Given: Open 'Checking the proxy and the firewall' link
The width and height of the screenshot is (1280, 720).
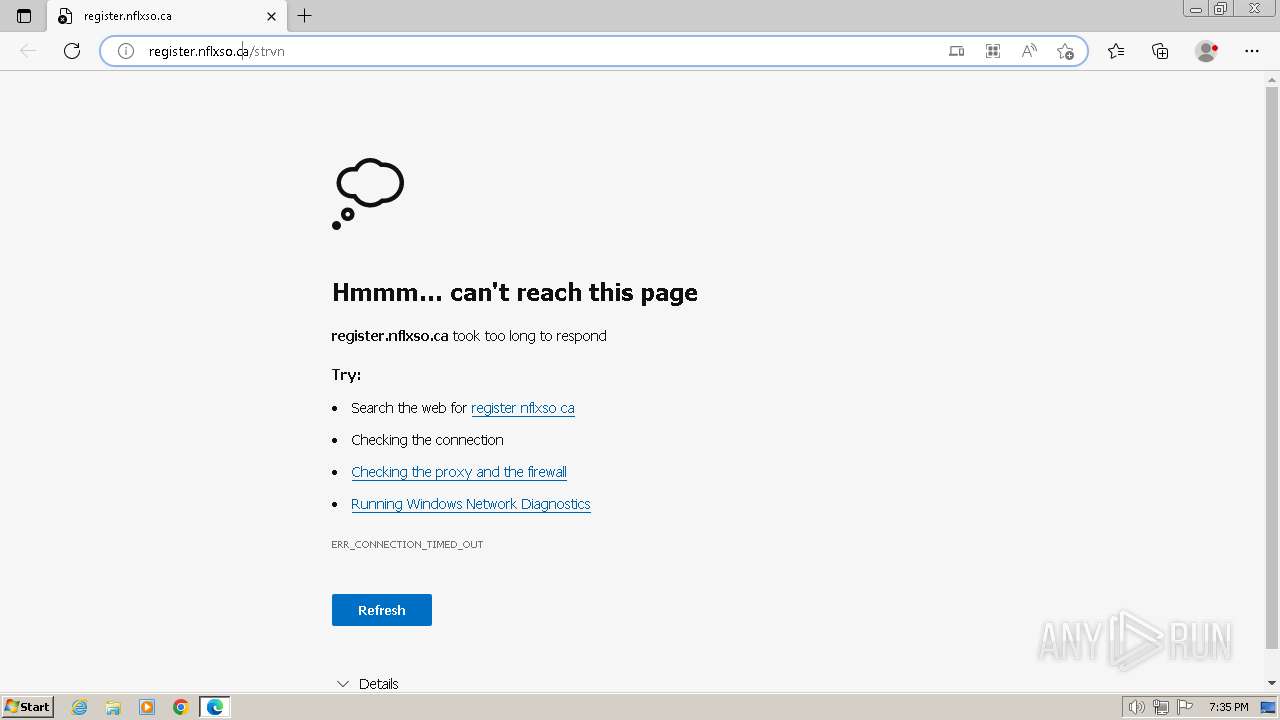Looking at the screenshot, I should coord(459,472).
